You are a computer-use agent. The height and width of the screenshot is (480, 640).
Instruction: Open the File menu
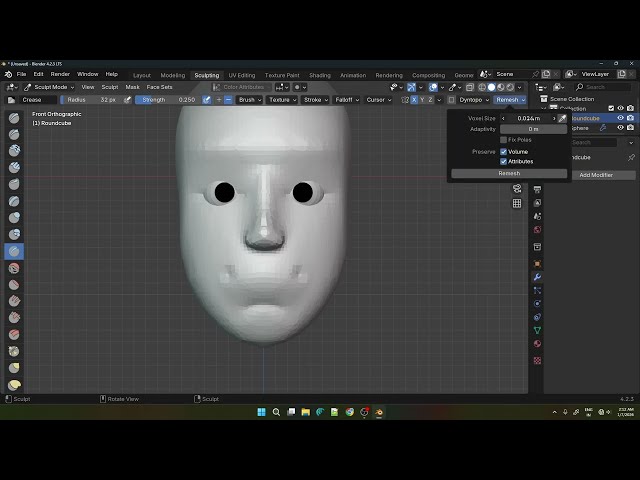[x=21, y=74]
